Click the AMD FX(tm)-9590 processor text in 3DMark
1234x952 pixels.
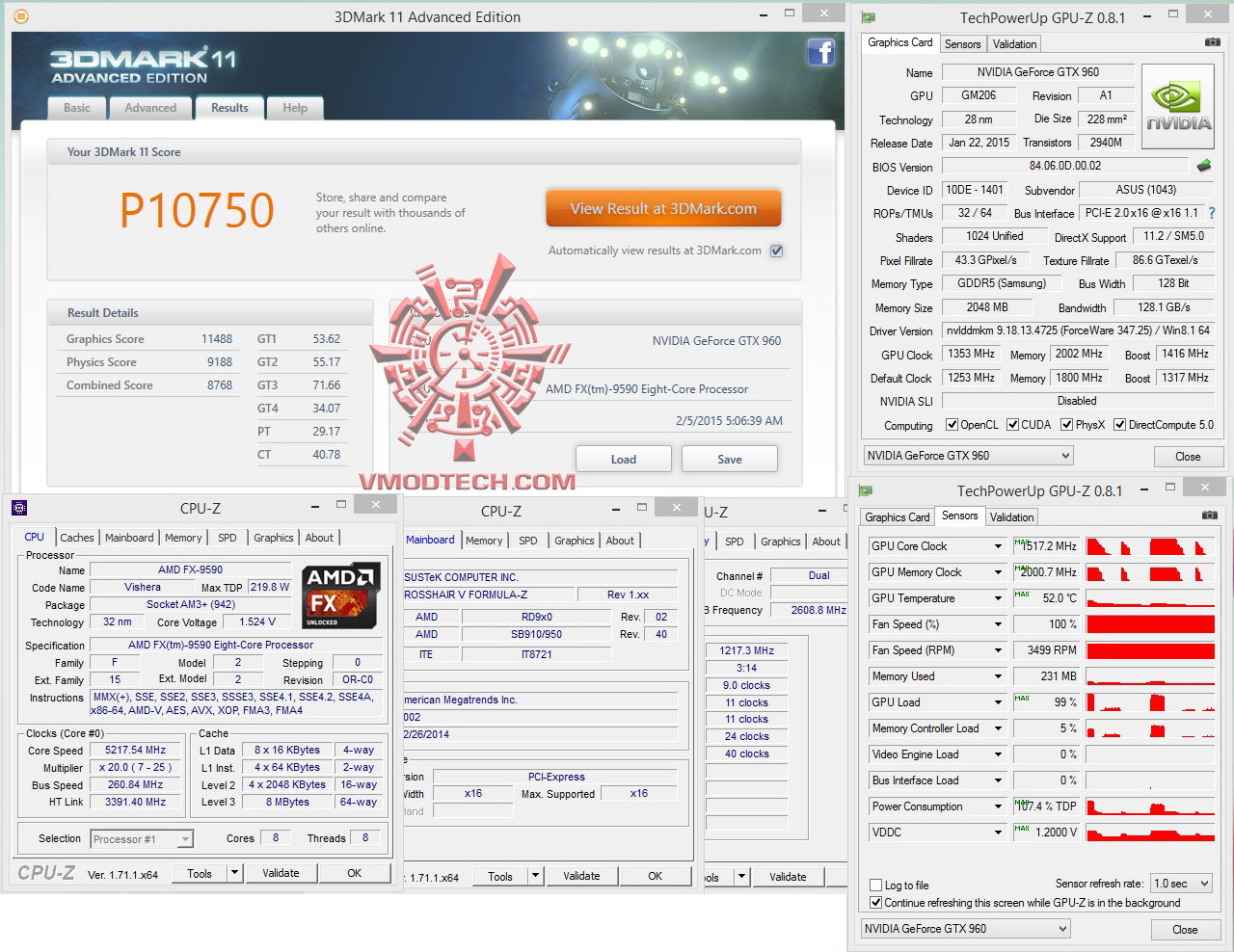point(647,389)
